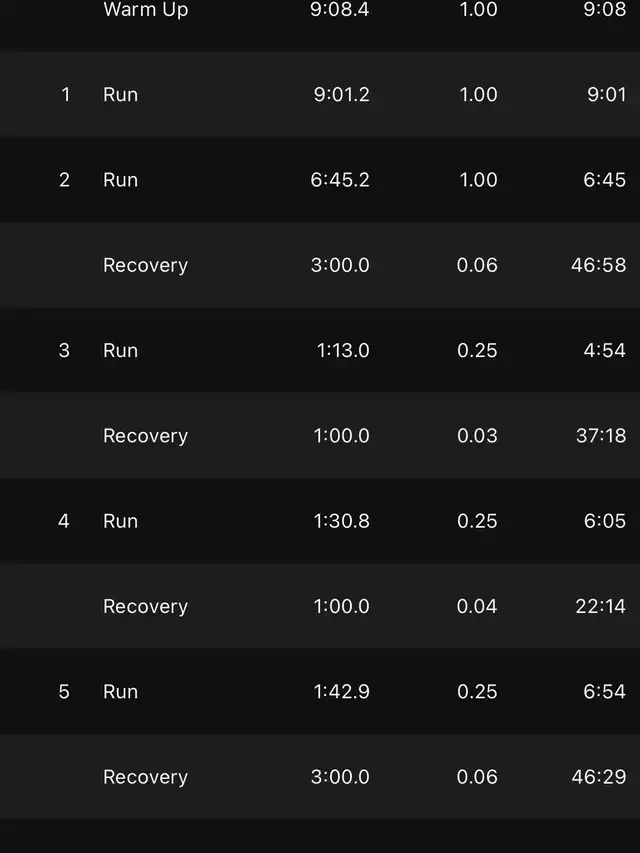The height and width of the screenshot is (853, 640).
Task: Tap the 1:30.8 lap time
Action: coord(341,521)
